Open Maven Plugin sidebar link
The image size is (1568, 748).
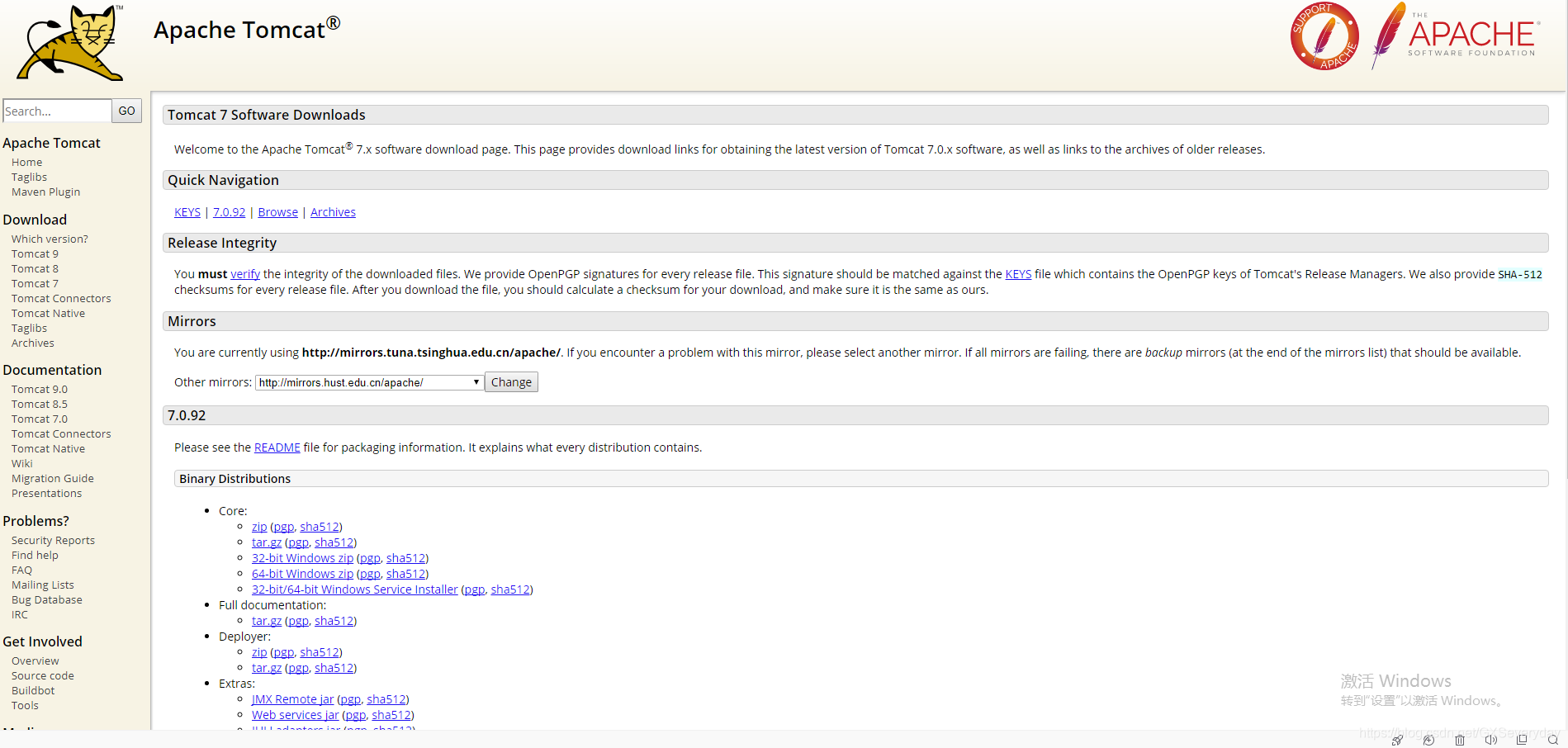pos(45,192)
